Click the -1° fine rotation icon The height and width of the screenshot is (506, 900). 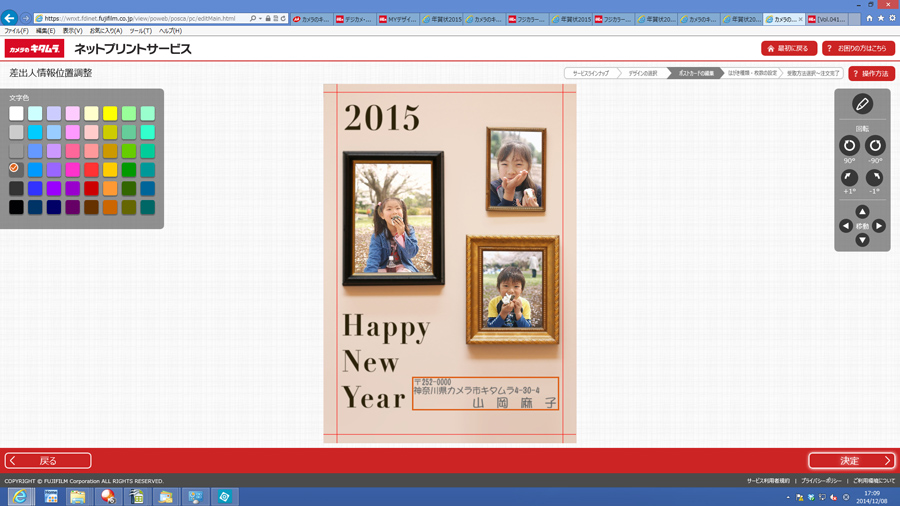(875, 178)
